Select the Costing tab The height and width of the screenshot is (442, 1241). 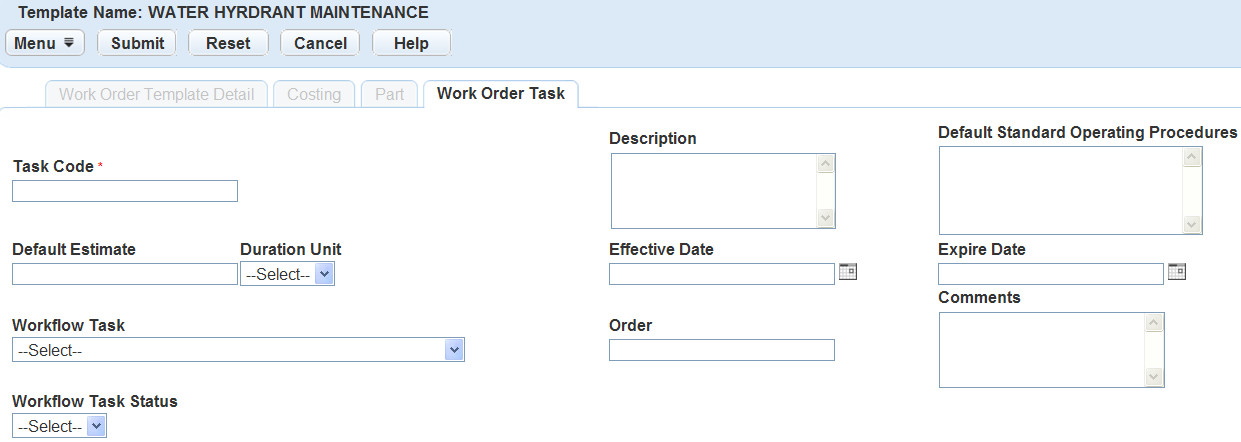314,95
